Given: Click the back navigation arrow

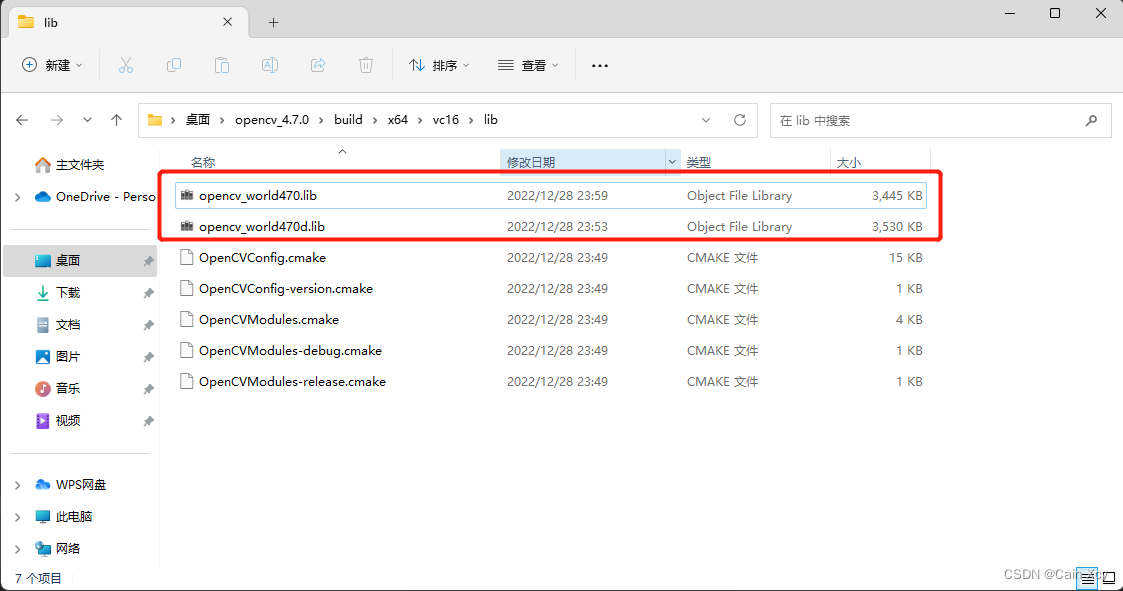Looking at the screenshot, I should click(x=22, y=119).
